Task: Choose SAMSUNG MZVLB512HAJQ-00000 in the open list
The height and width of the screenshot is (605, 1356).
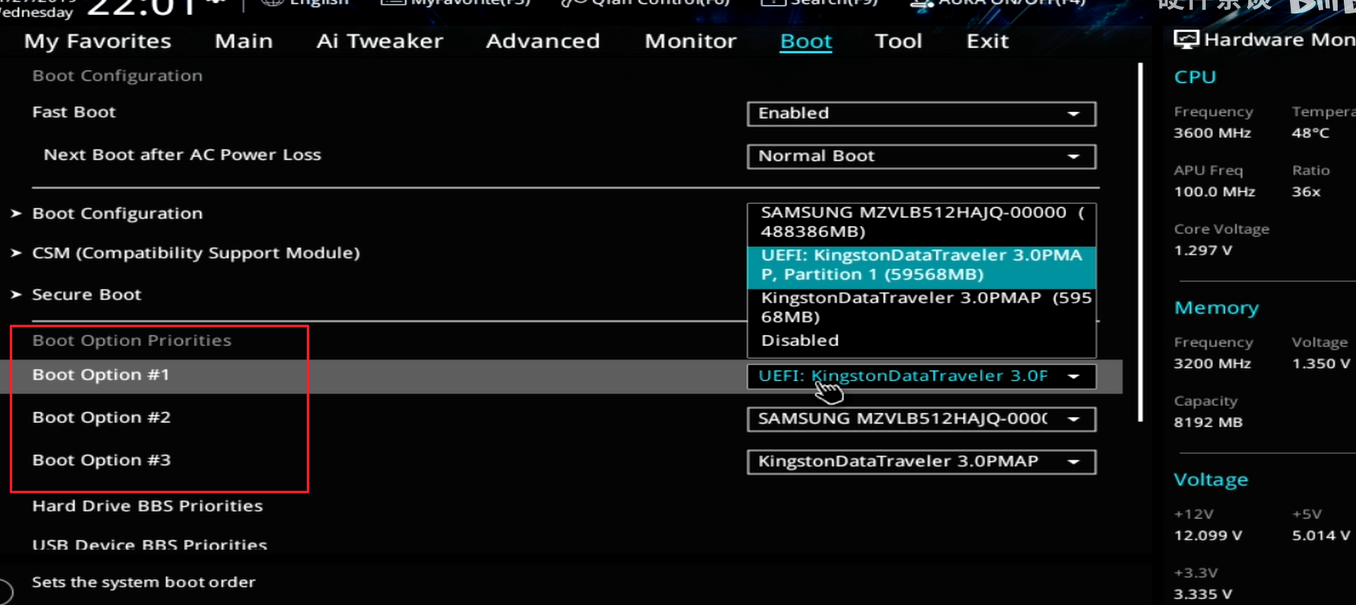Action: coord(921,222)
